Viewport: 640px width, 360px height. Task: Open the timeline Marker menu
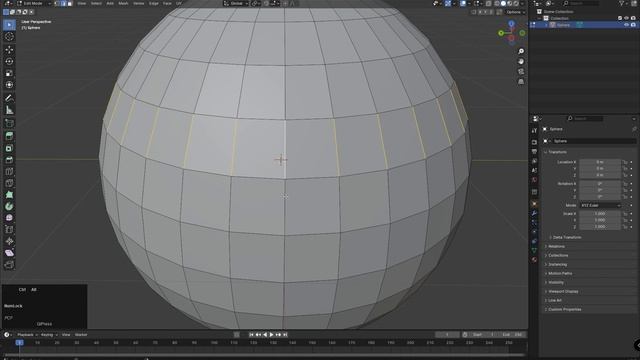(x=81, y=335)
